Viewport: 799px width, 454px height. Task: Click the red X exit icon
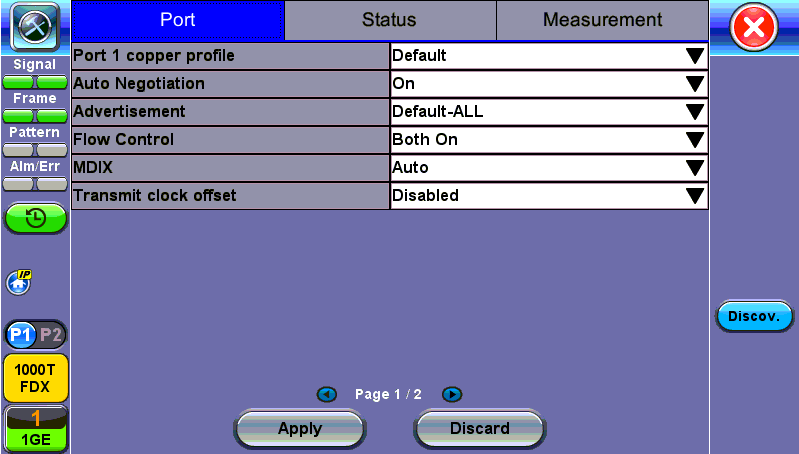click(x=755, y=28)
